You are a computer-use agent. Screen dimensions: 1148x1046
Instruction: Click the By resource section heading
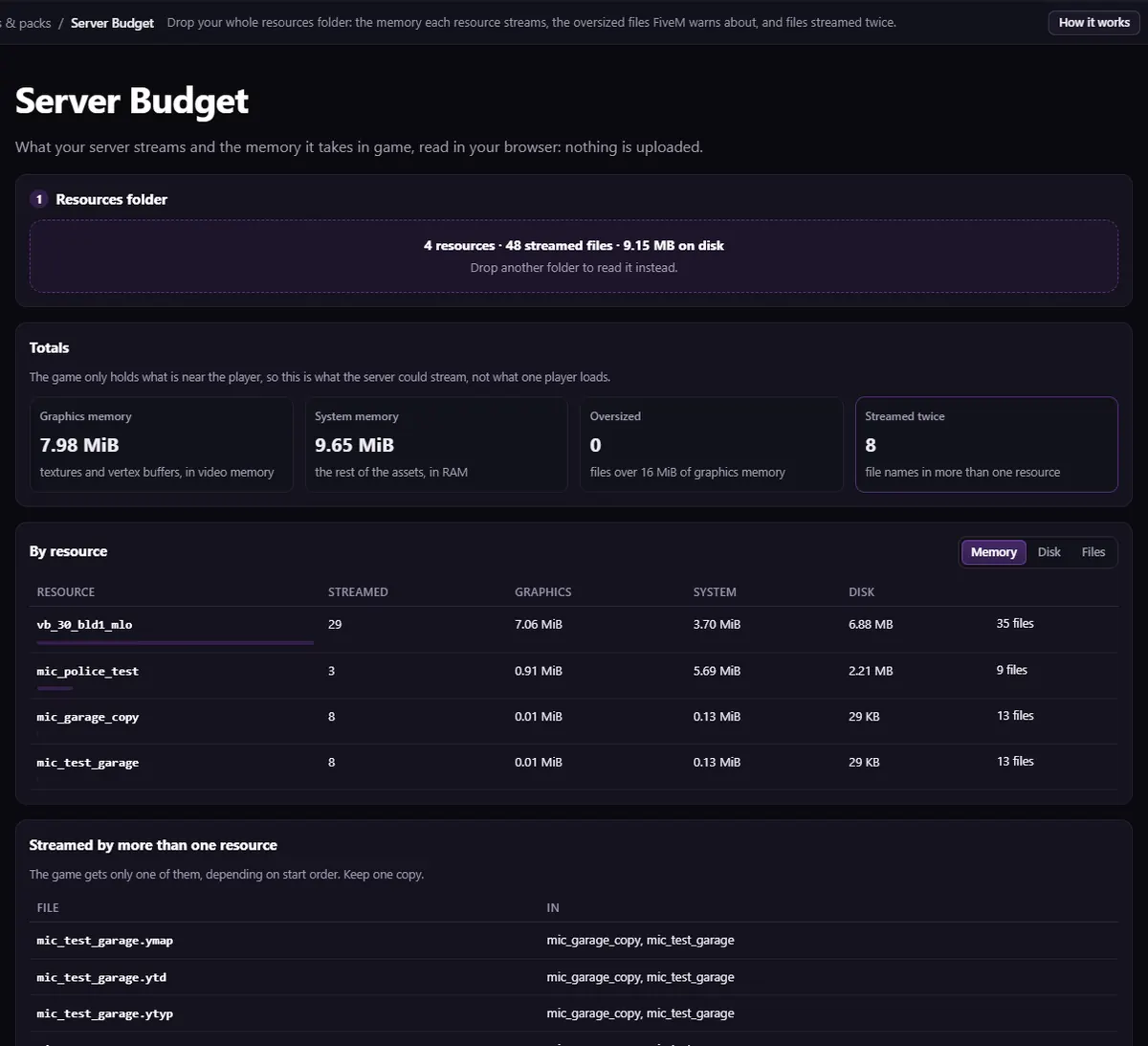[x=68, y=551]
